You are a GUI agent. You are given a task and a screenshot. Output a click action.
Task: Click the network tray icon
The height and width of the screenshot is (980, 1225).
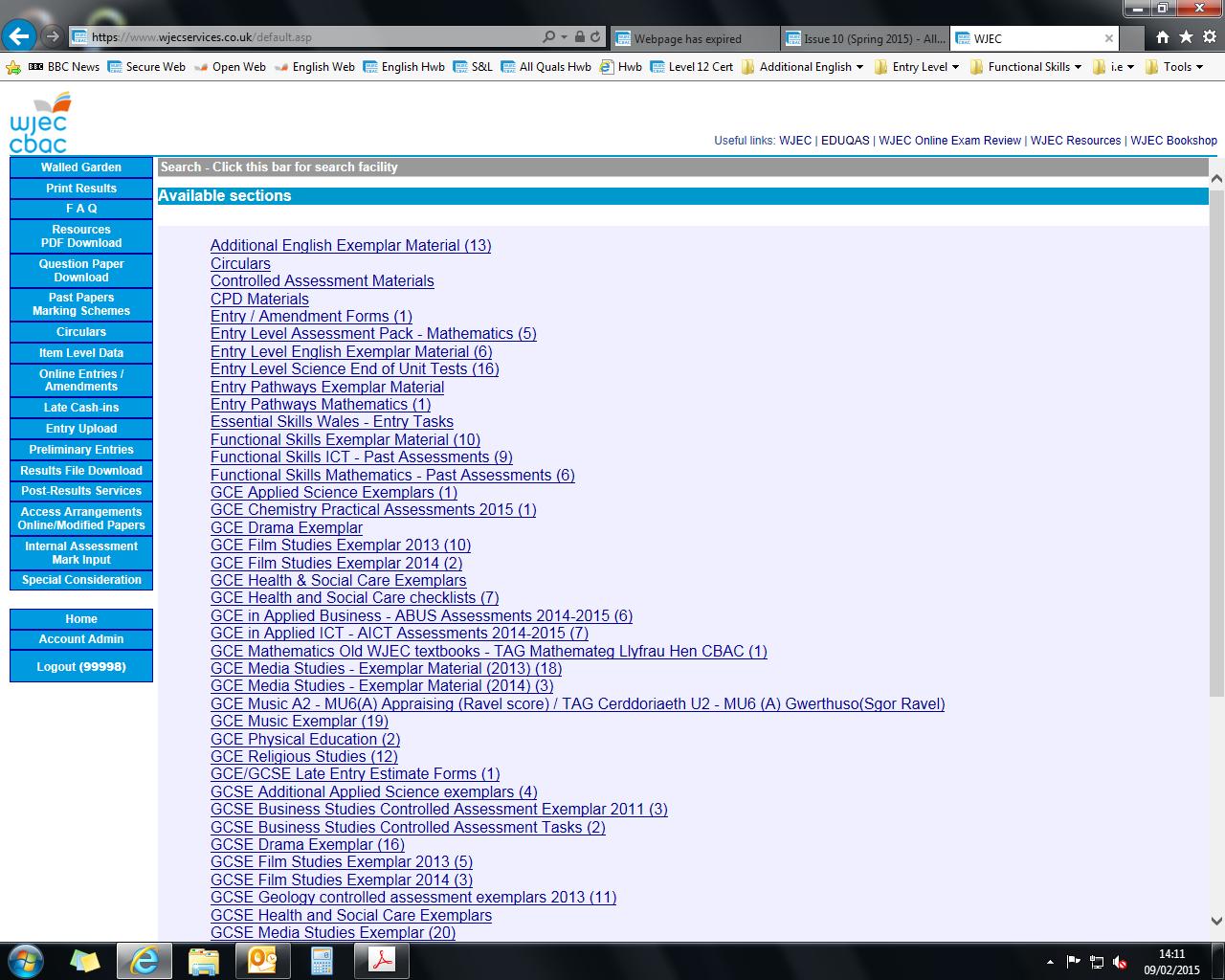pyautogui.click(x=1097, y=961)
